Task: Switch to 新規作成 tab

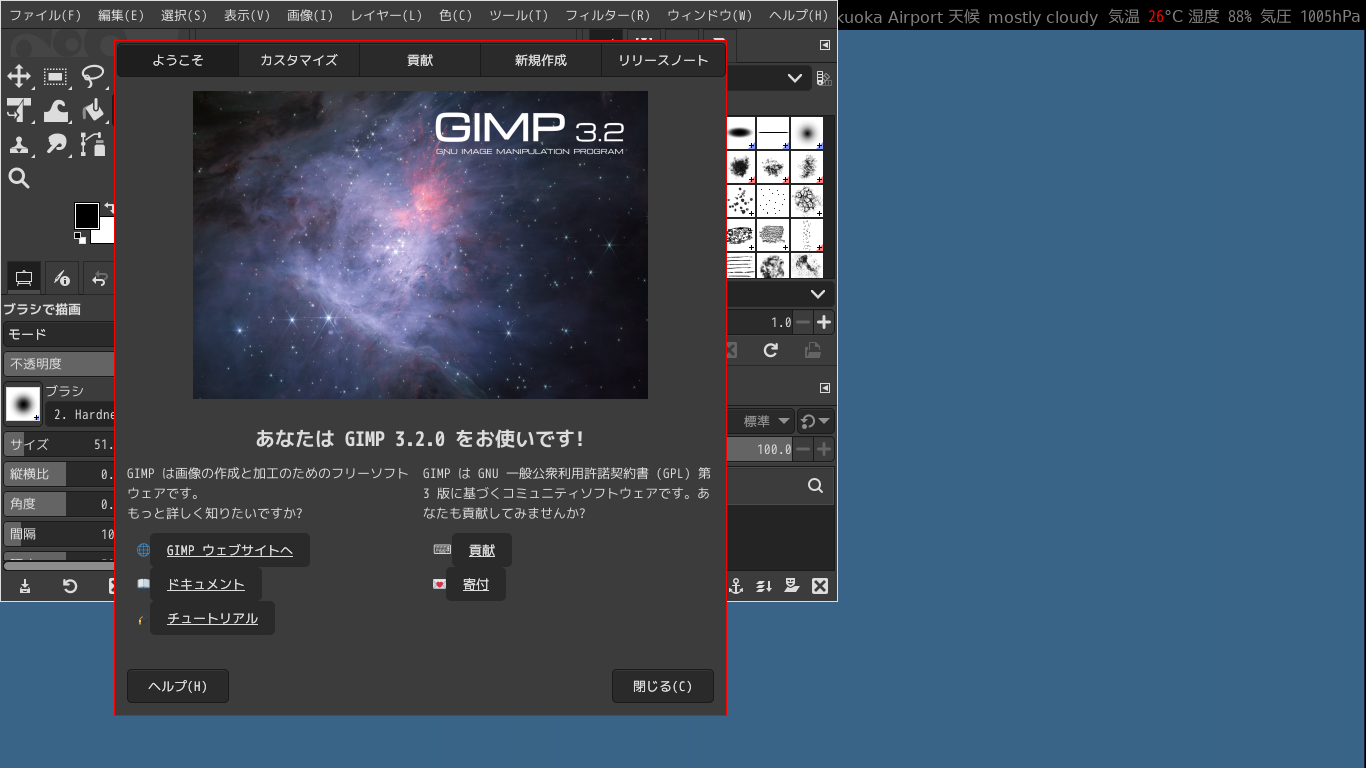Action: pyautogui.click(x=541, y=60)
